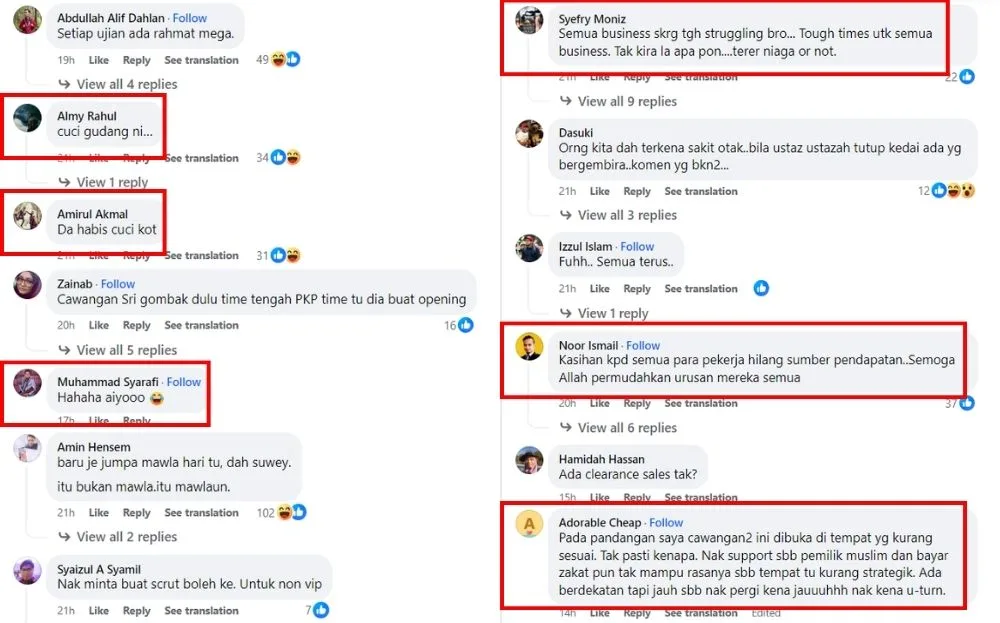Follow Muhammad Syarafi

184,382
